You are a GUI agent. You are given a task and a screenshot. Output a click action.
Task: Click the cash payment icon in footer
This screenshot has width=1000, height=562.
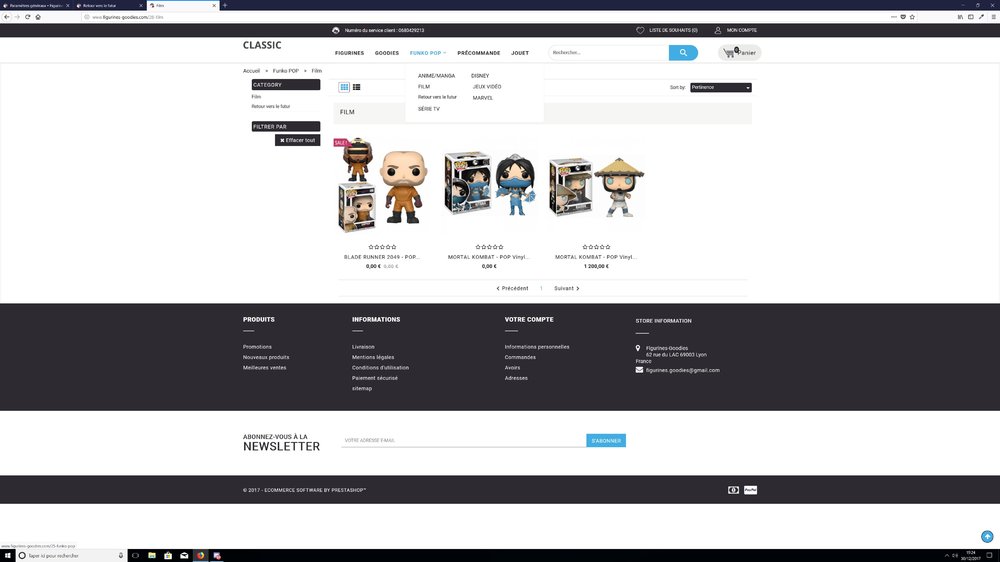(733, 490)
